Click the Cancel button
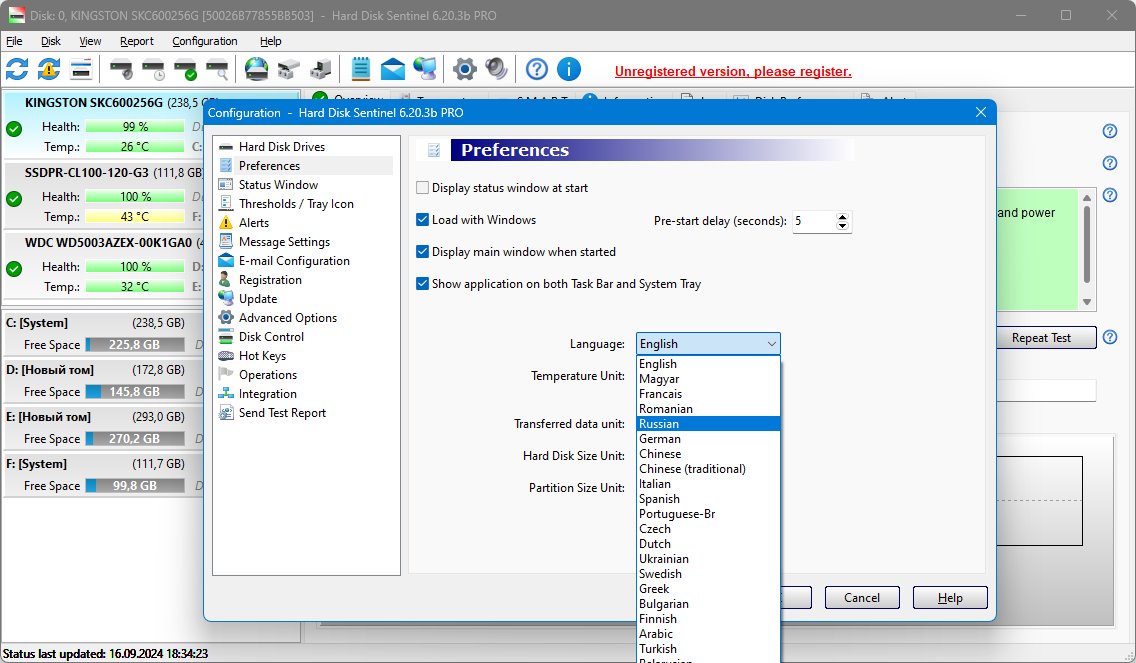Screen dimensions: 1136x663 point(861,598)
